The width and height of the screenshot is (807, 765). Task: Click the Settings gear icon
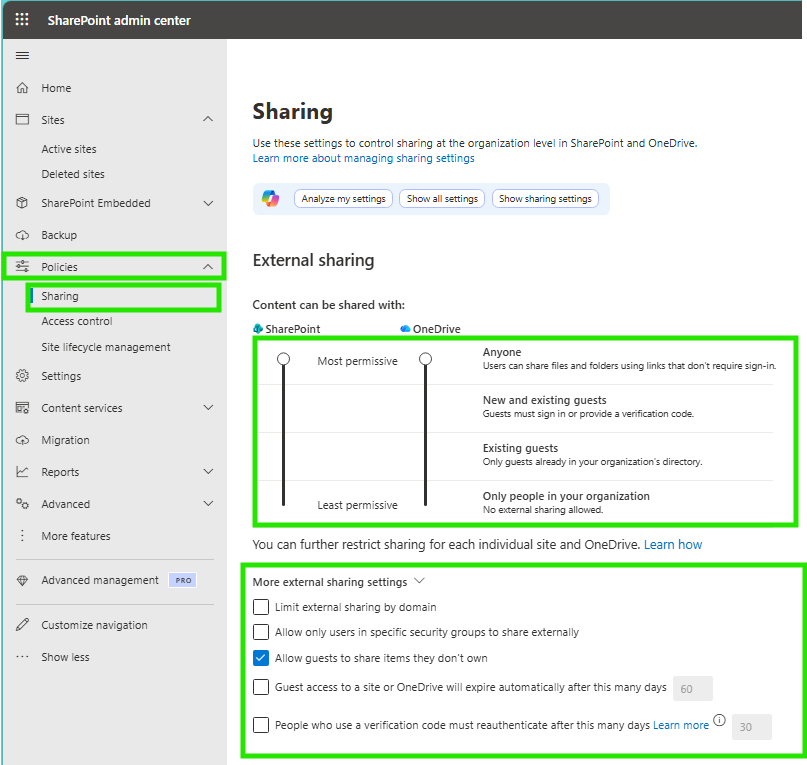click(22, 376)
